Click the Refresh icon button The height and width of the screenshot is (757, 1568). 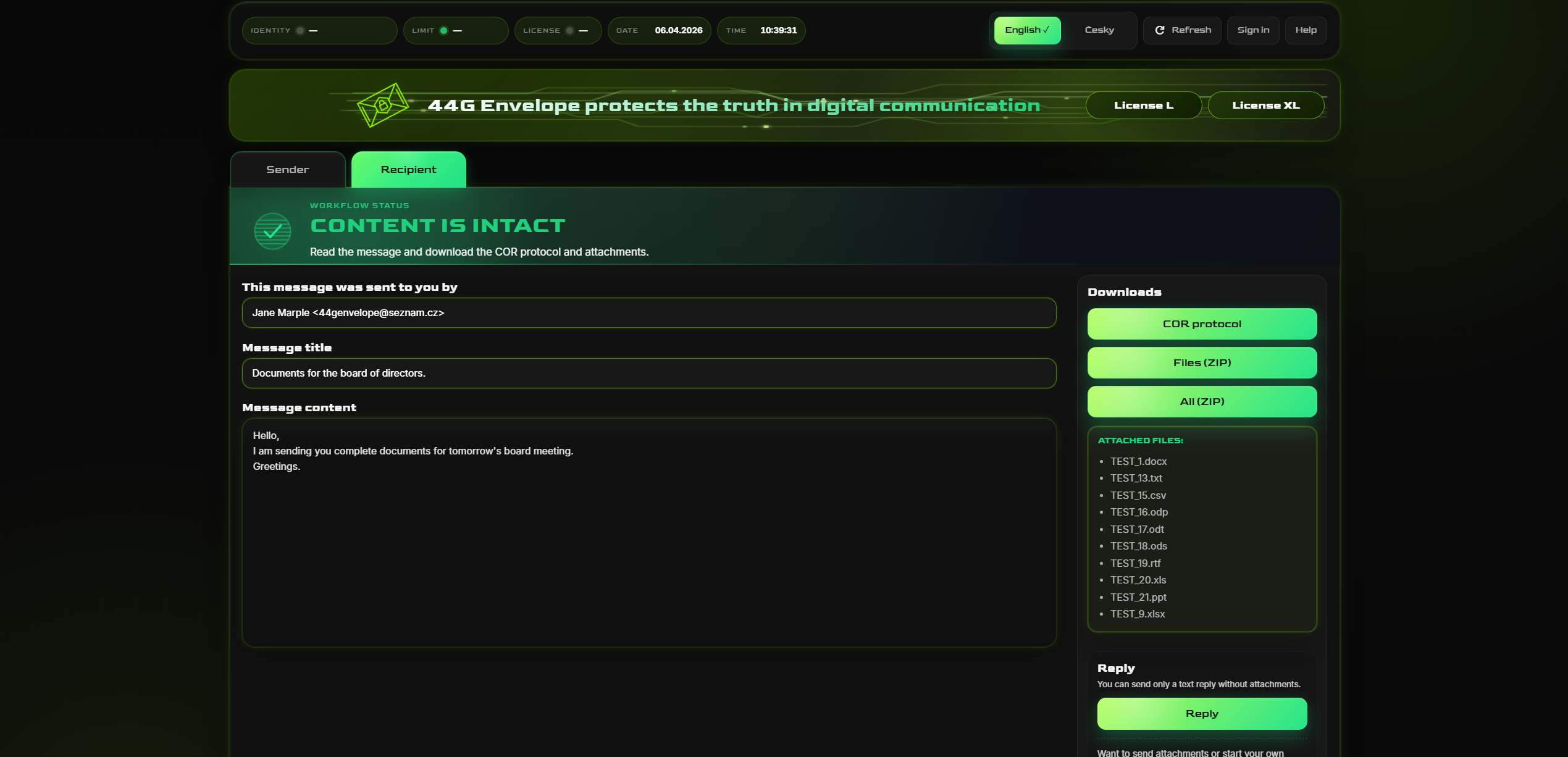coord(1160,30)
